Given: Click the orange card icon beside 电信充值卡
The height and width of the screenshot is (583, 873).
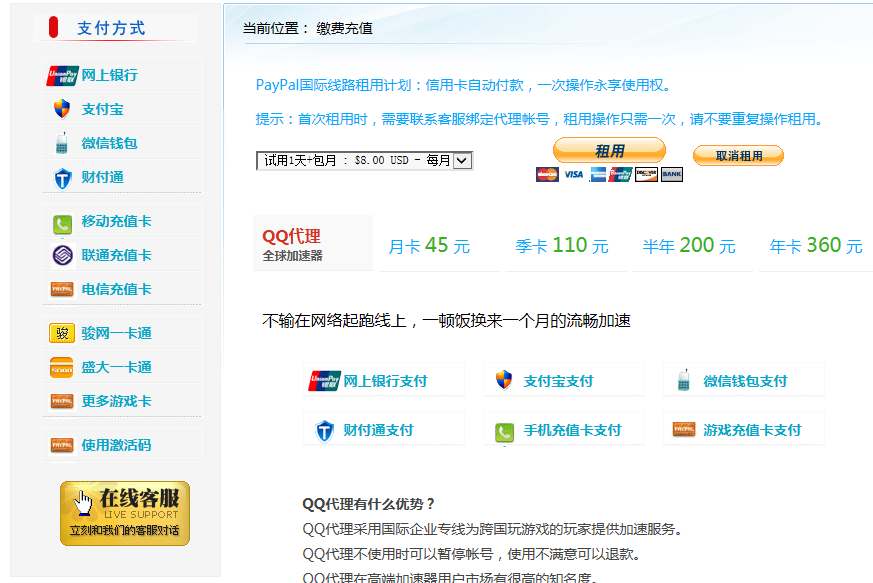Looking at the screenshot, I should pos(62,290).
